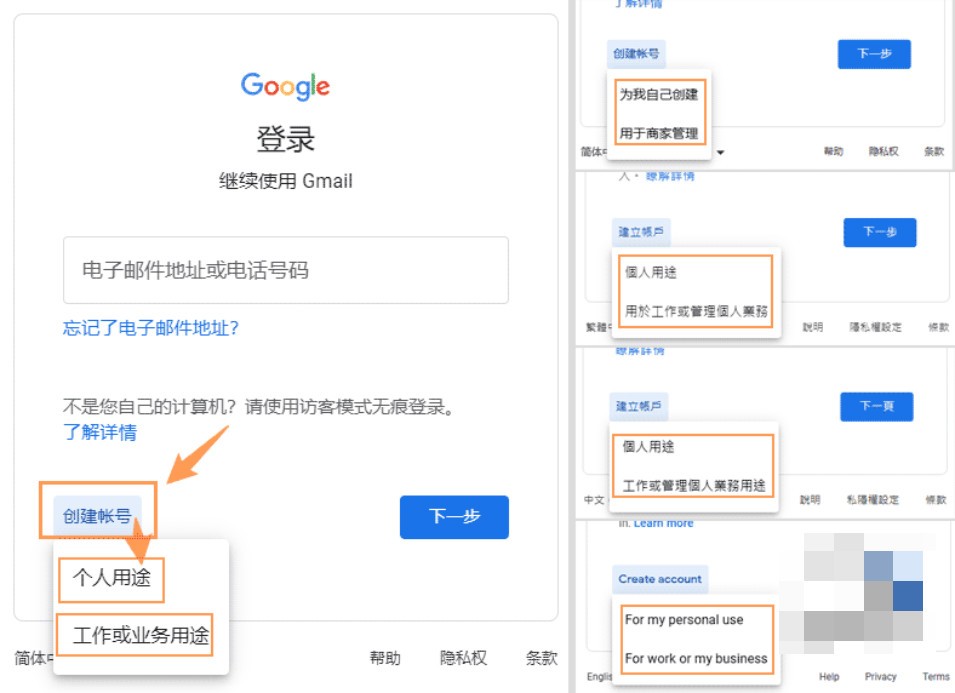Image resolution: width=955 pixels, height=693 pixels.
Task: Open the 私隱權設定 footer link
Action: 872,500
